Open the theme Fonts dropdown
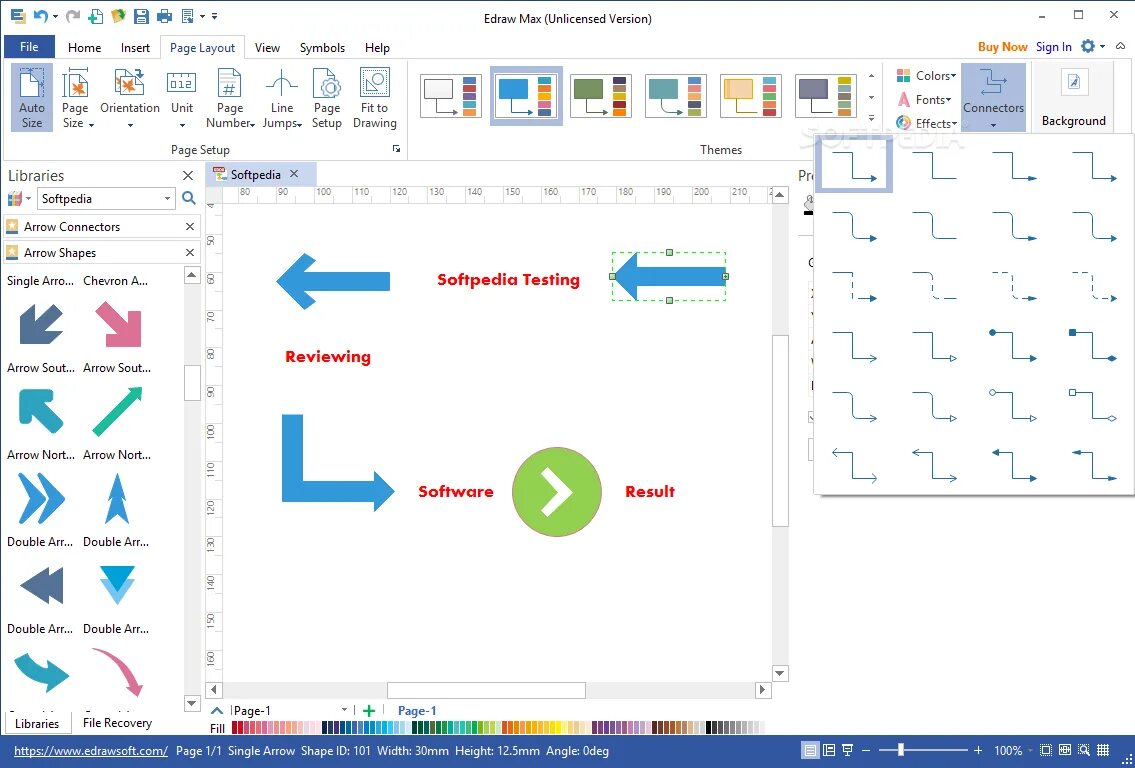 924,99
